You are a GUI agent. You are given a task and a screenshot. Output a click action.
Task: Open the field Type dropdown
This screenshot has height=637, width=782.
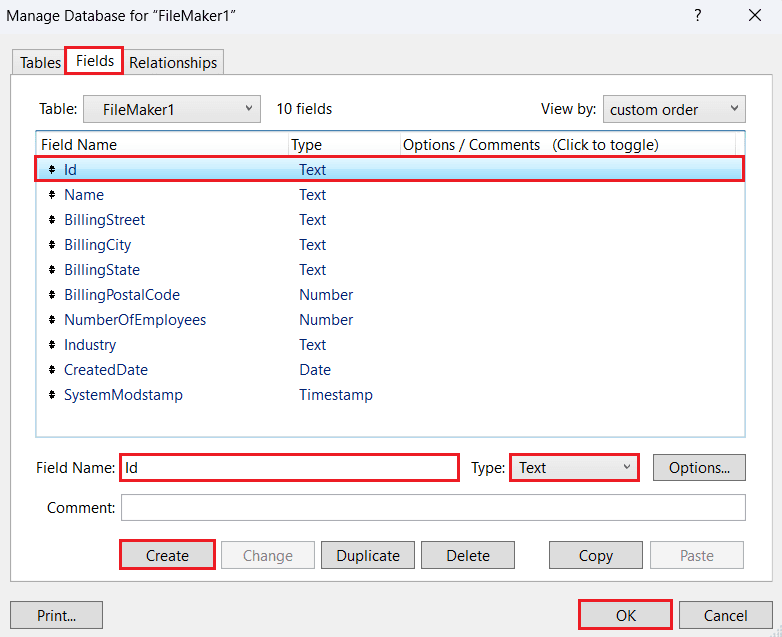point(574,467)
